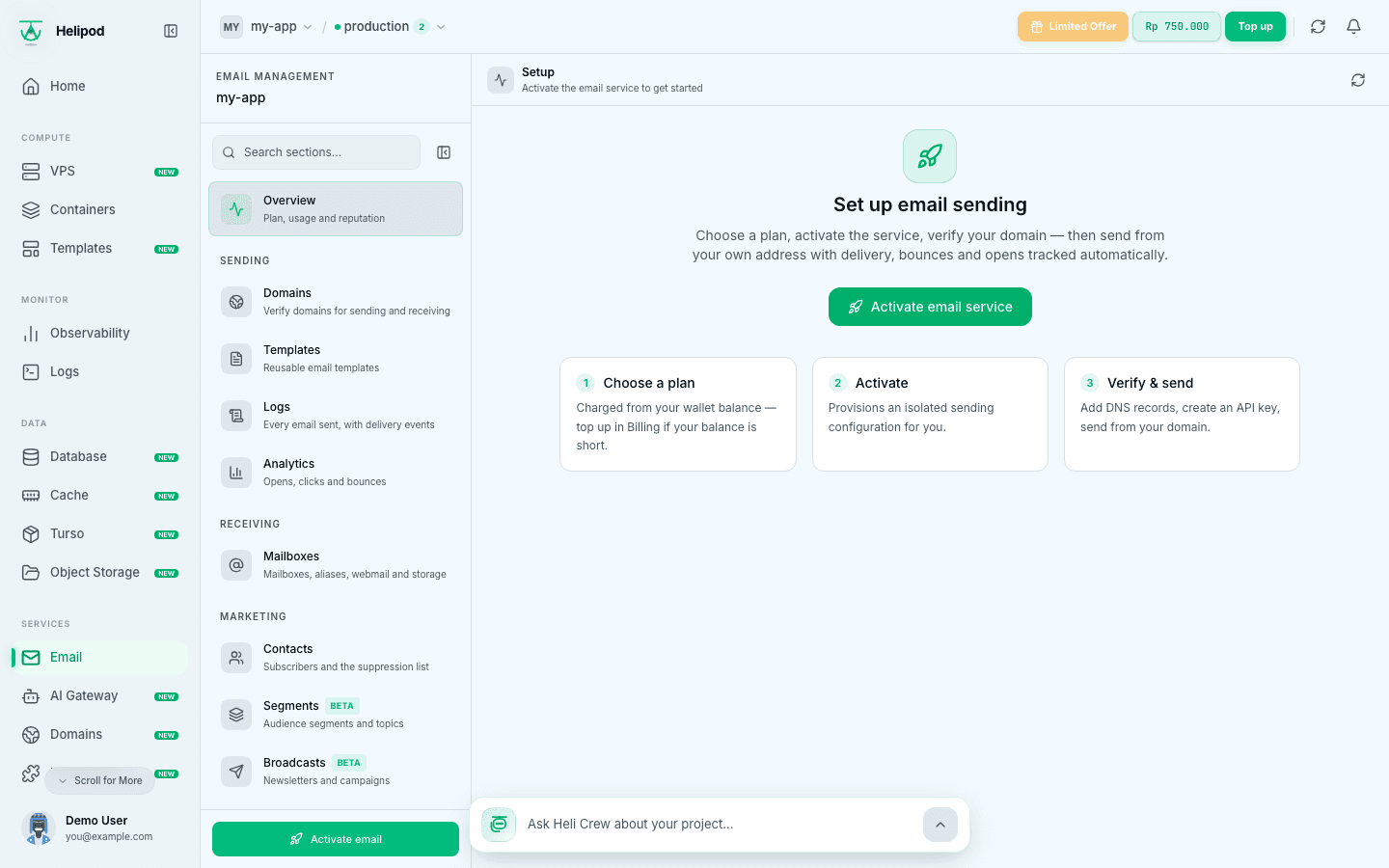This screenshot has width=1389, height=868.
Task: Open the Overview section
Action: 336,209
